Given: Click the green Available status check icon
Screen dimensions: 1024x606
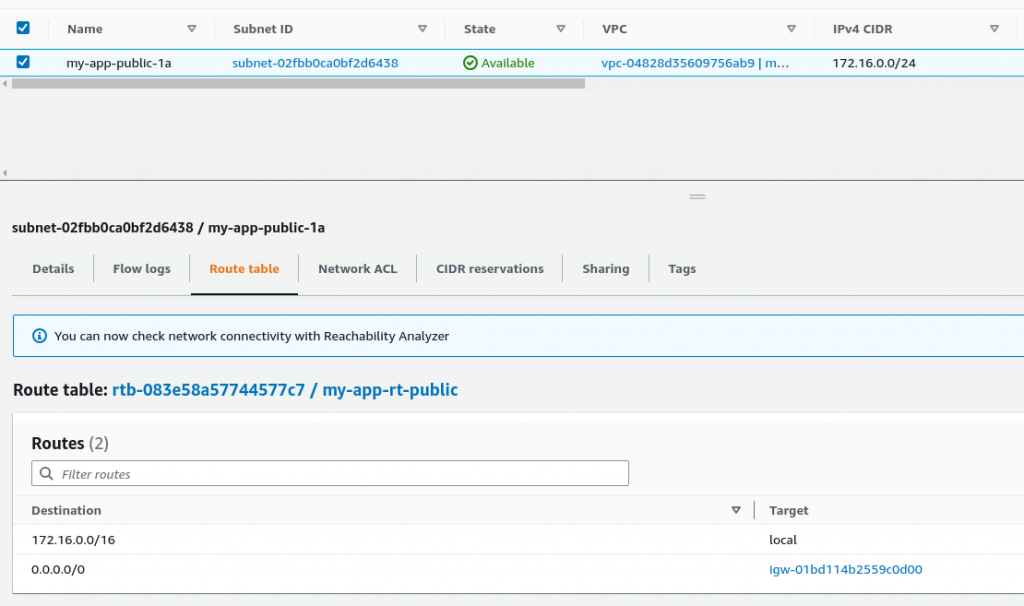Looking at the screenshot, I should click(470, 63).
